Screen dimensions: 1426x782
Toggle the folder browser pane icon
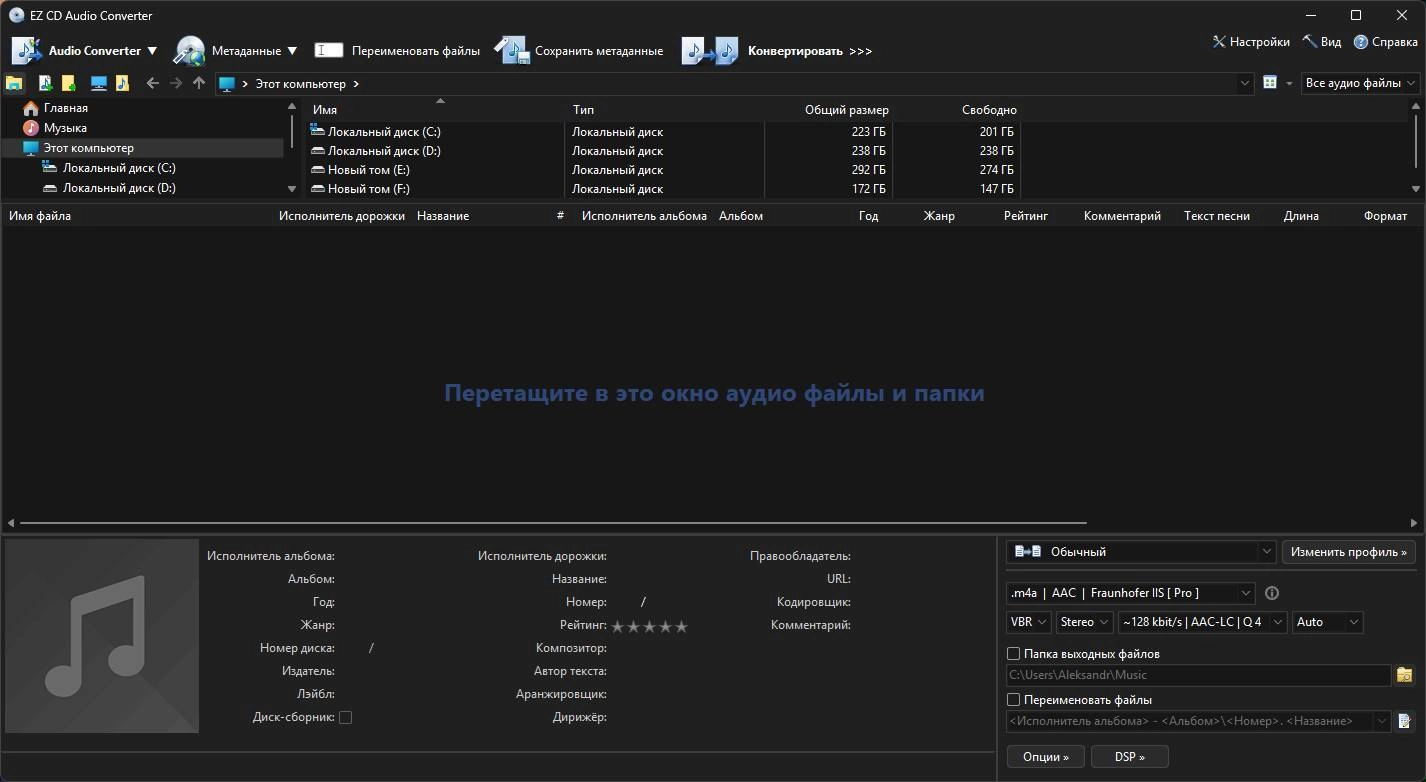(x=14, y=83)
